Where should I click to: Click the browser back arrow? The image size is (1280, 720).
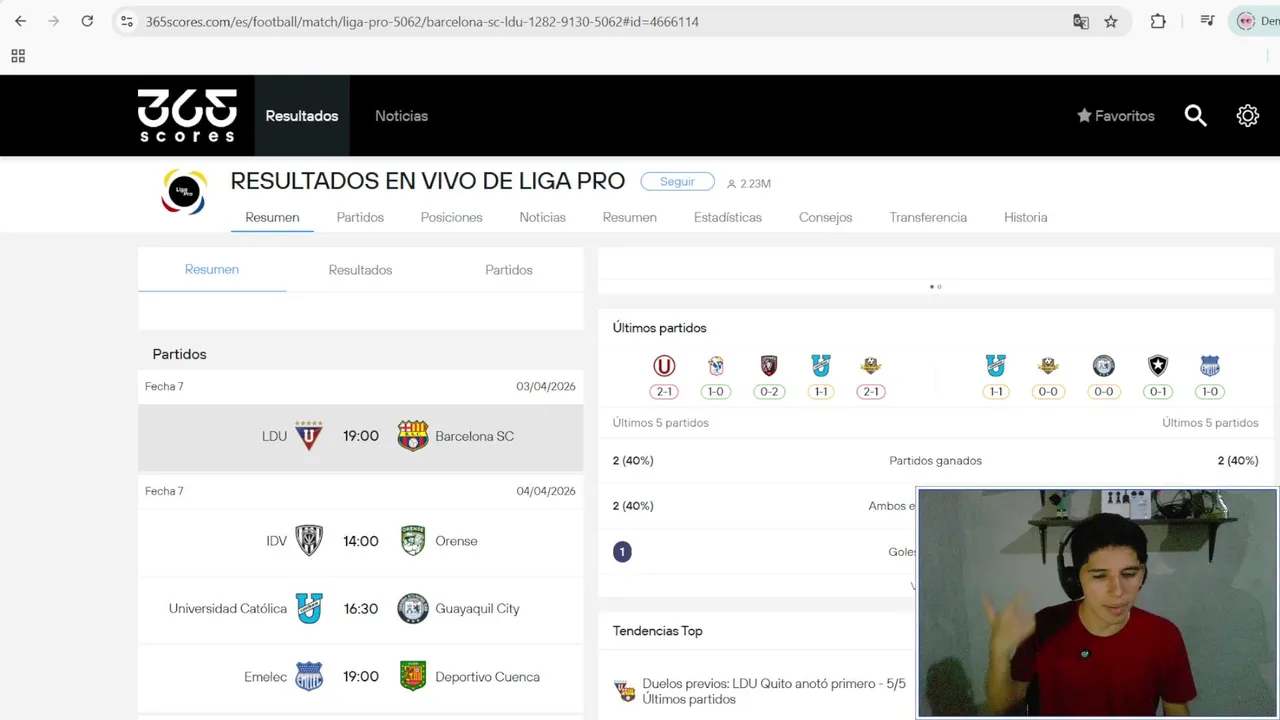click(x=20, y=21)
